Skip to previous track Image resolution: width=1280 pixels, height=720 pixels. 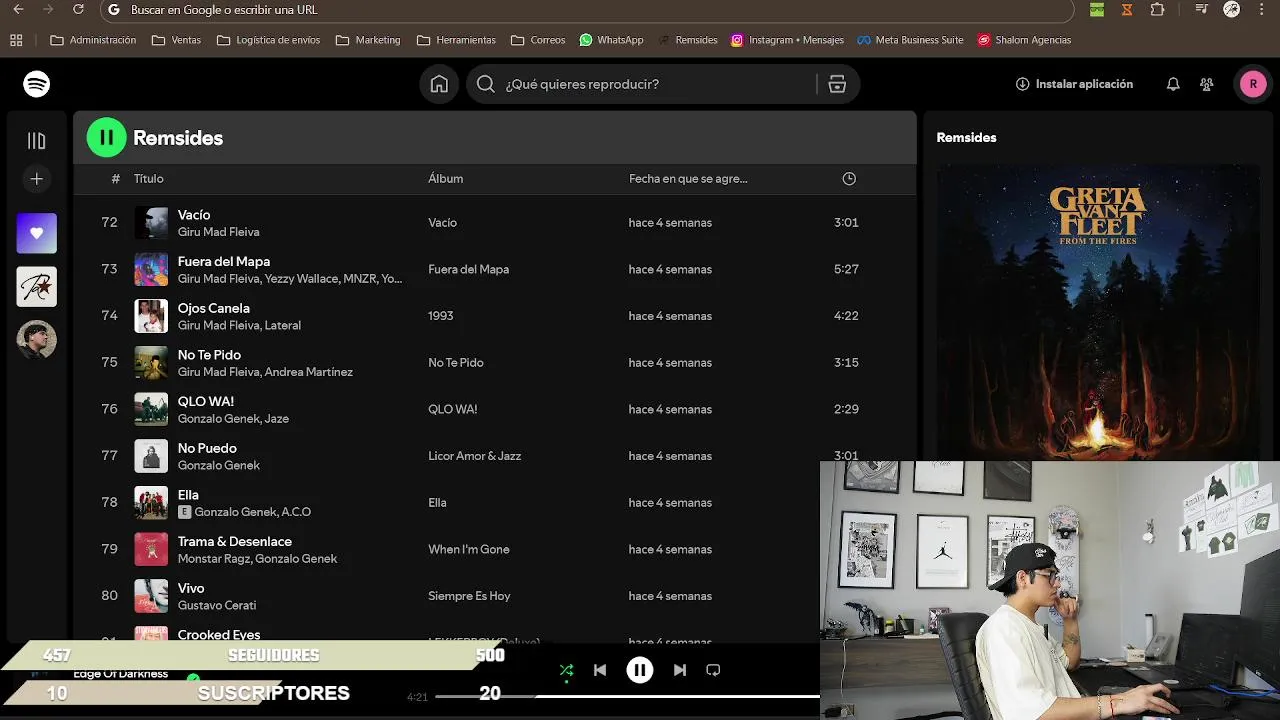pyautogui.click(x=600, y=670)
